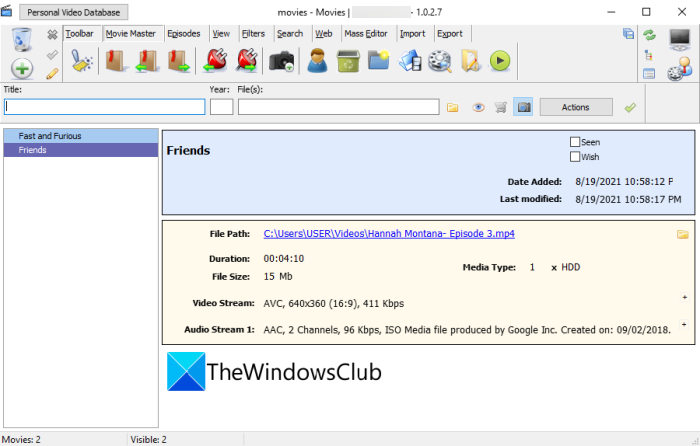Click the green play button icon

click(500, 61)
